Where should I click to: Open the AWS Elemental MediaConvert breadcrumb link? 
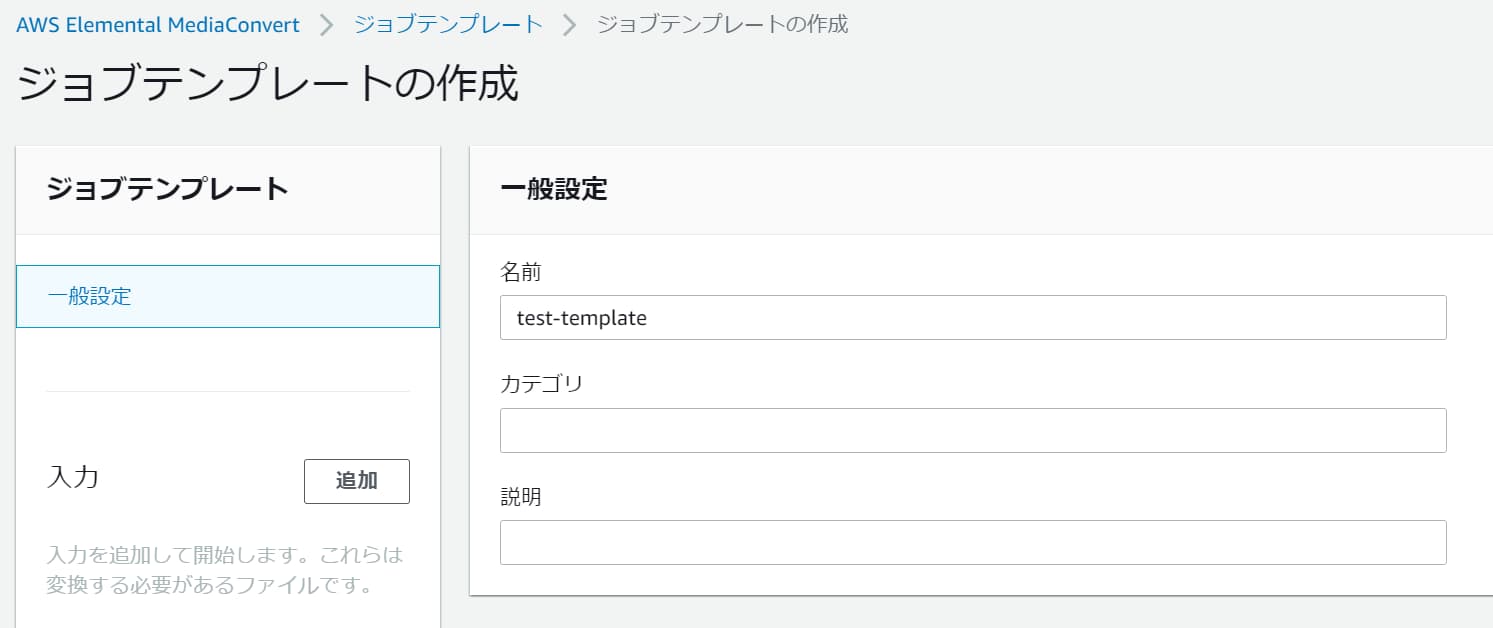coord(158,25)
